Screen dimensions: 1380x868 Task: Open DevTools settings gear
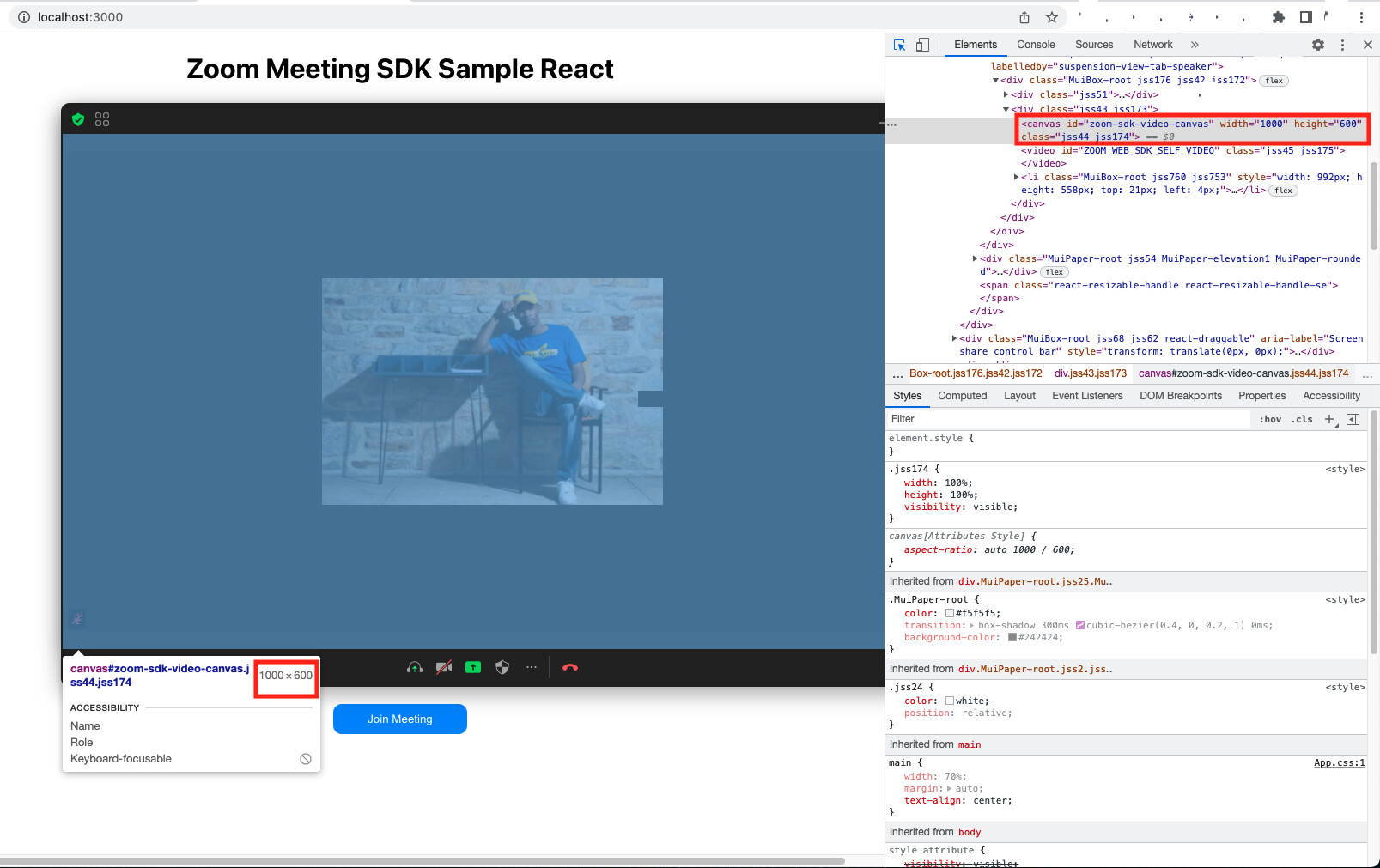click(x=1318, y=45)
